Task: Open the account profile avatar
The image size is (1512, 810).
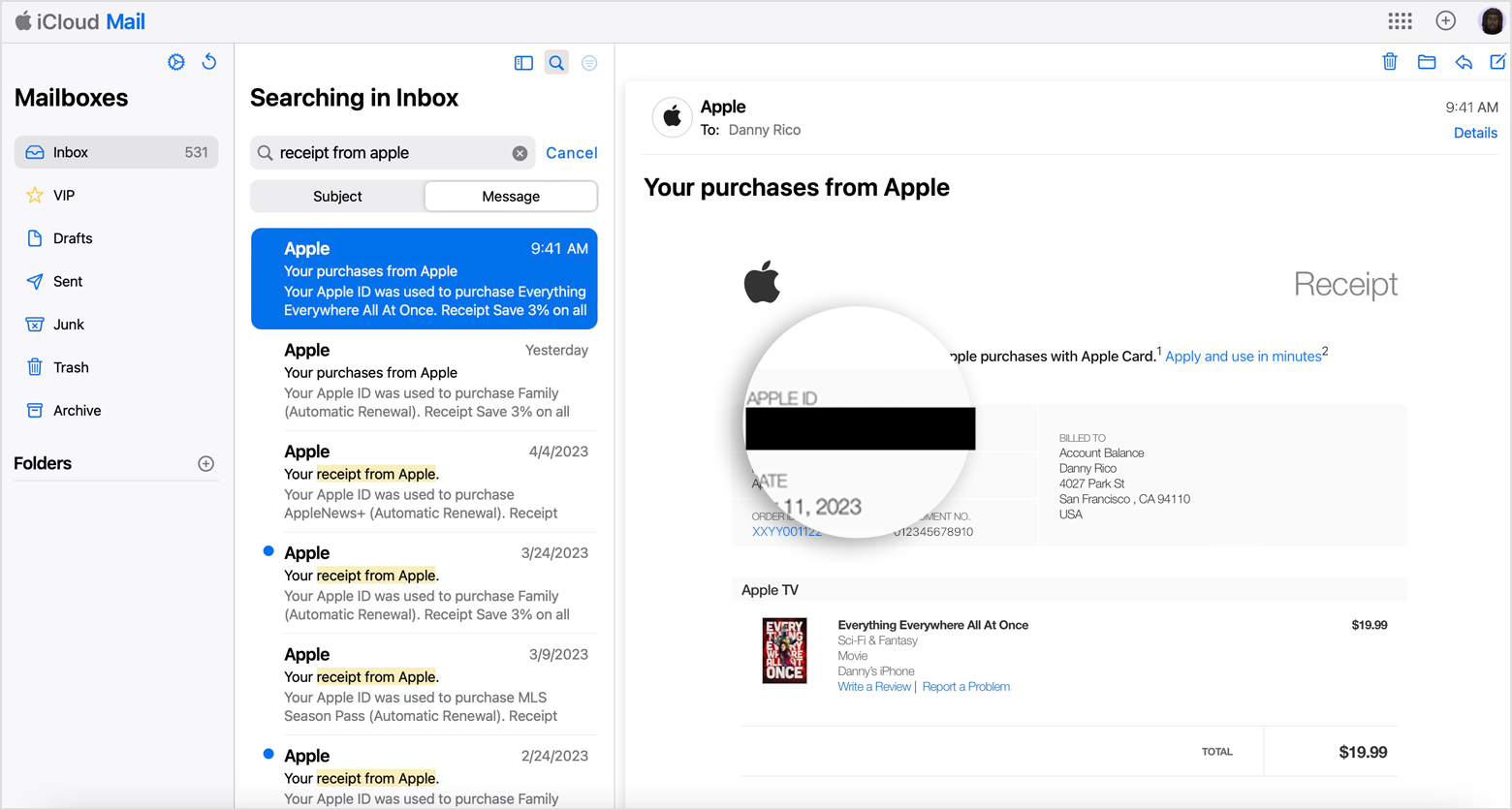Action: tap(1491, 21)
